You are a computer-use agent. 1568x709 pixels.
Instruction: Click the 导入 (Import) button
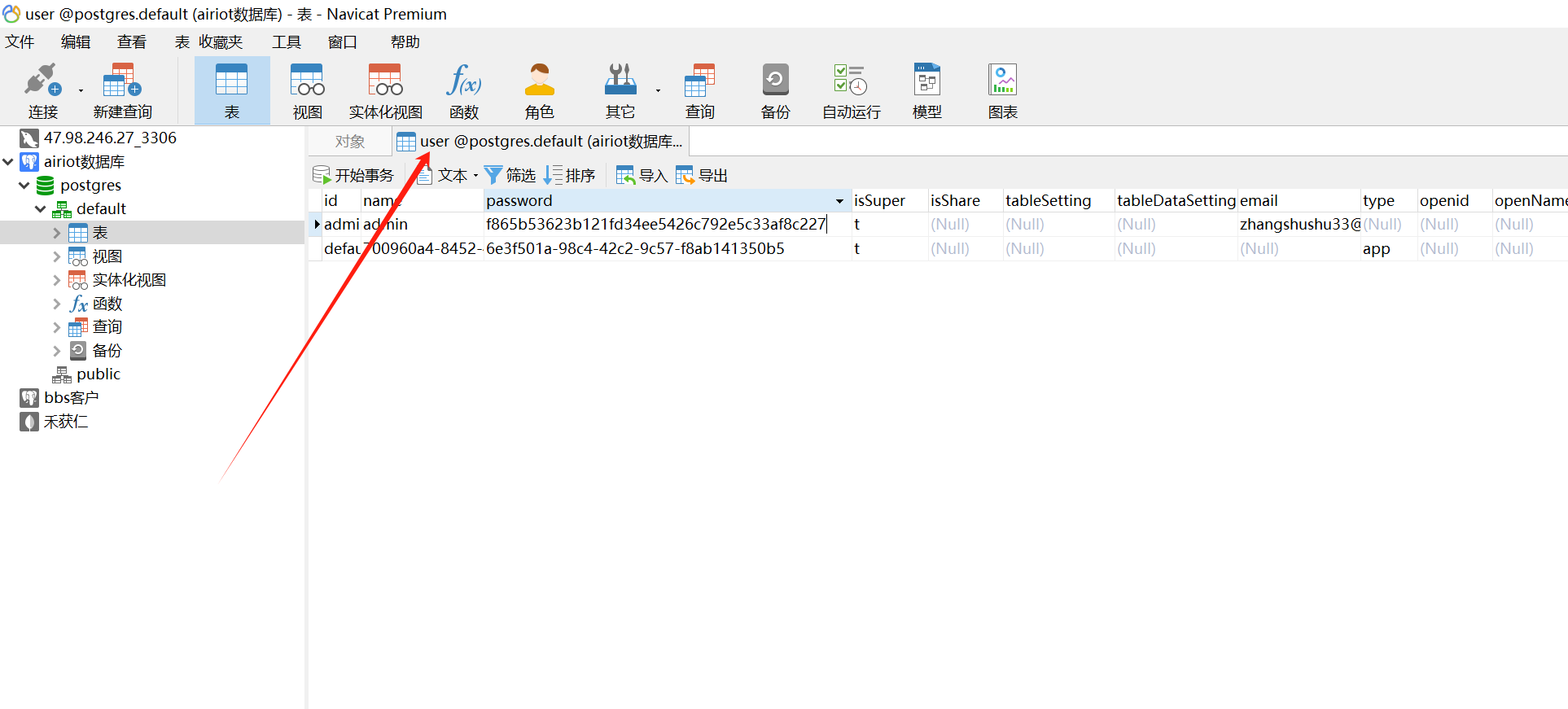[x=642, y=175]
